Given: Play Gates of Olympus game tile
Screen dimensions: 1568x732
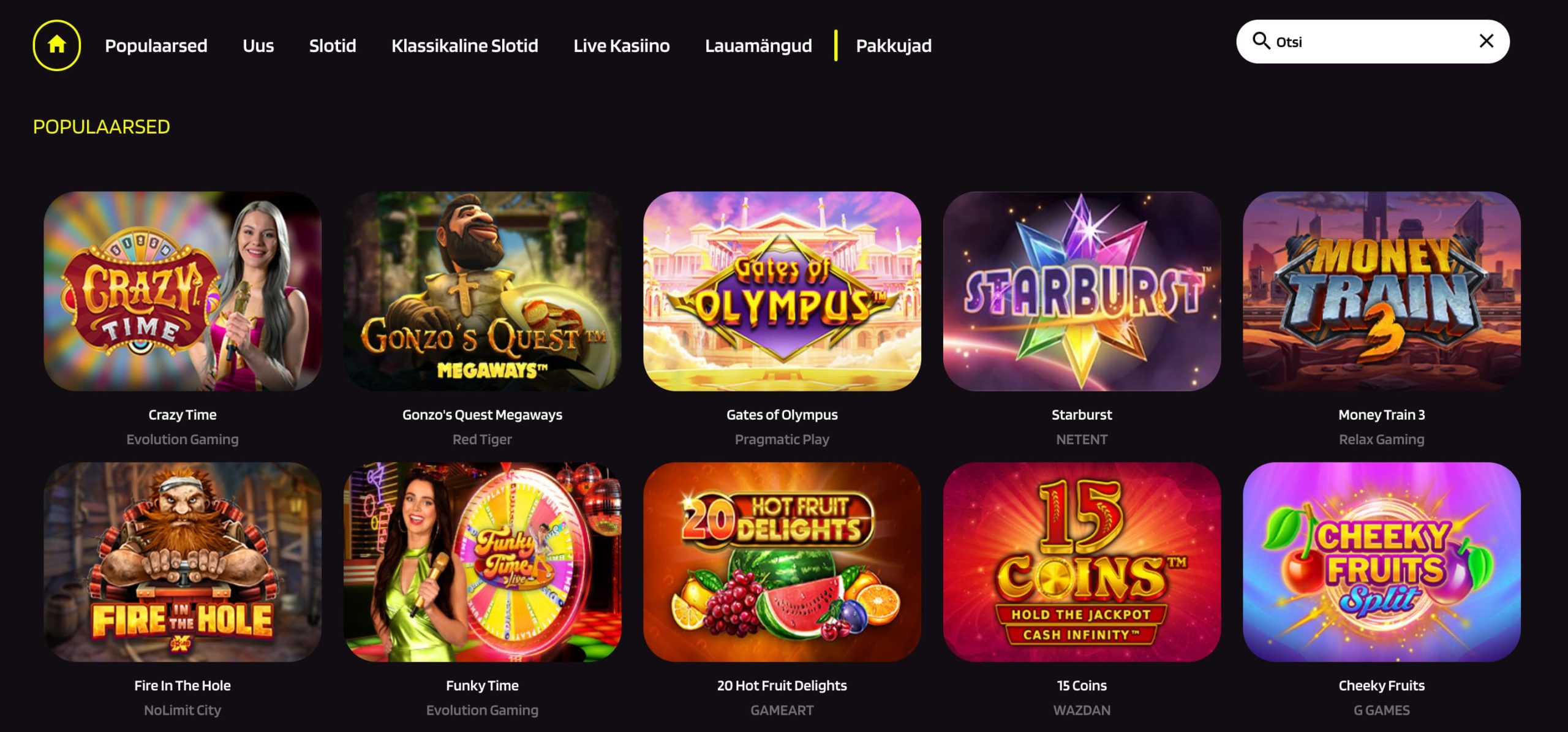Looking at the screenshot, I should tap(782, 291).
